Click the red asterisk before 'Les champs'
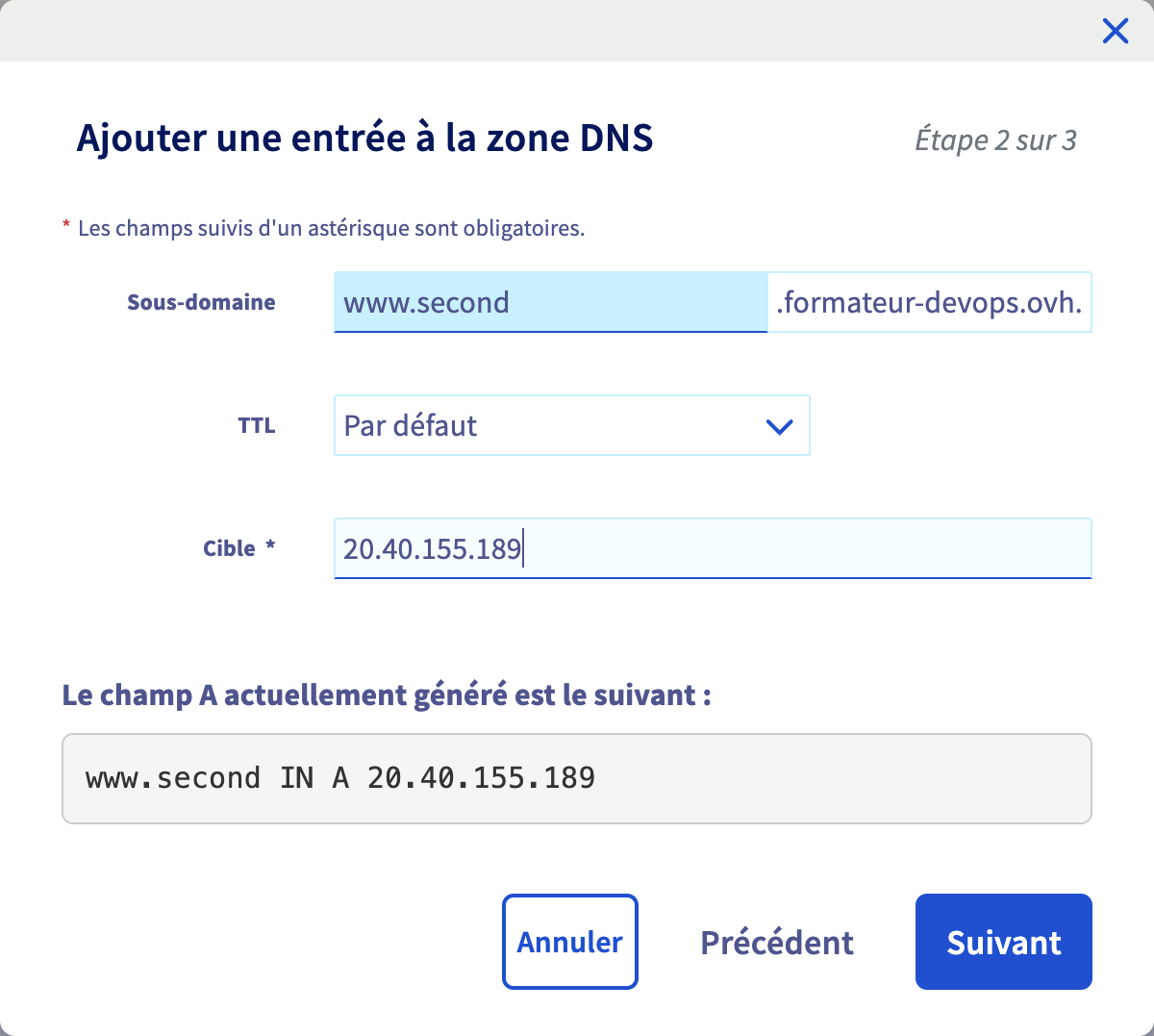 66,226
